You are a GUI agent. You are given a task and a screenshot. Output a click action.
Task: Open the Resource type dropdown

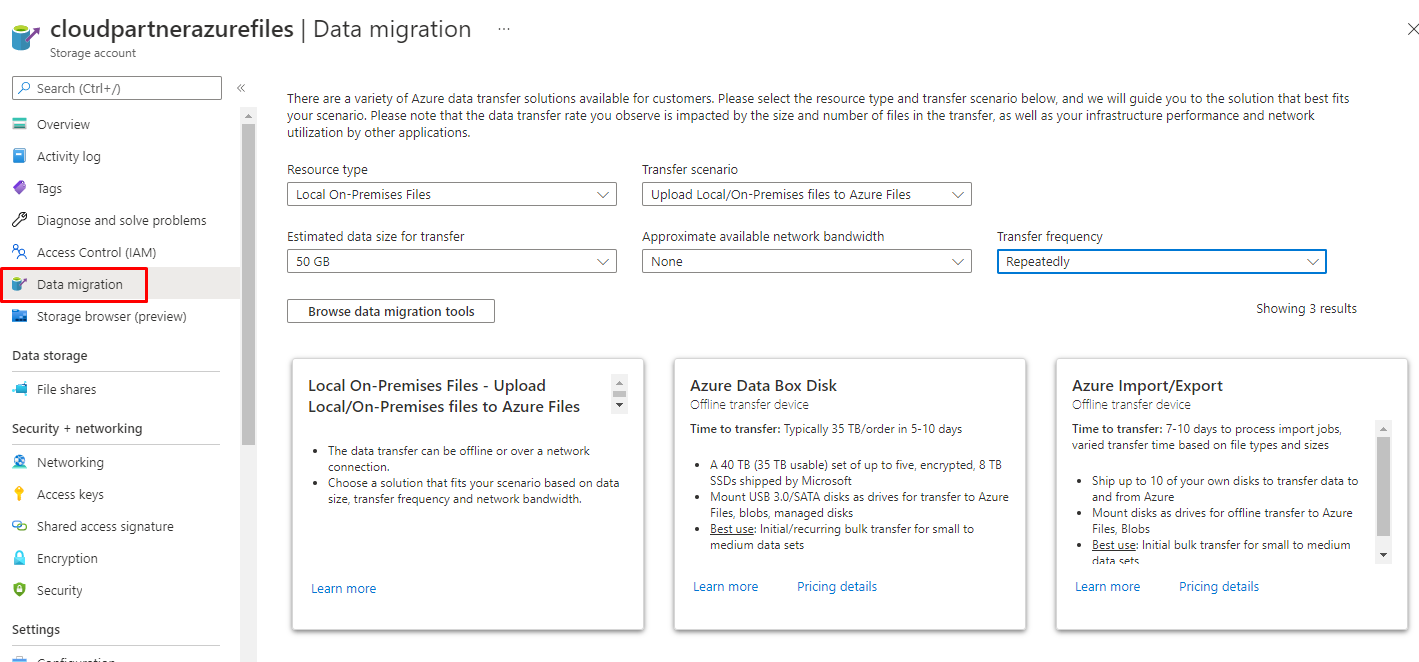coord(451,194)
